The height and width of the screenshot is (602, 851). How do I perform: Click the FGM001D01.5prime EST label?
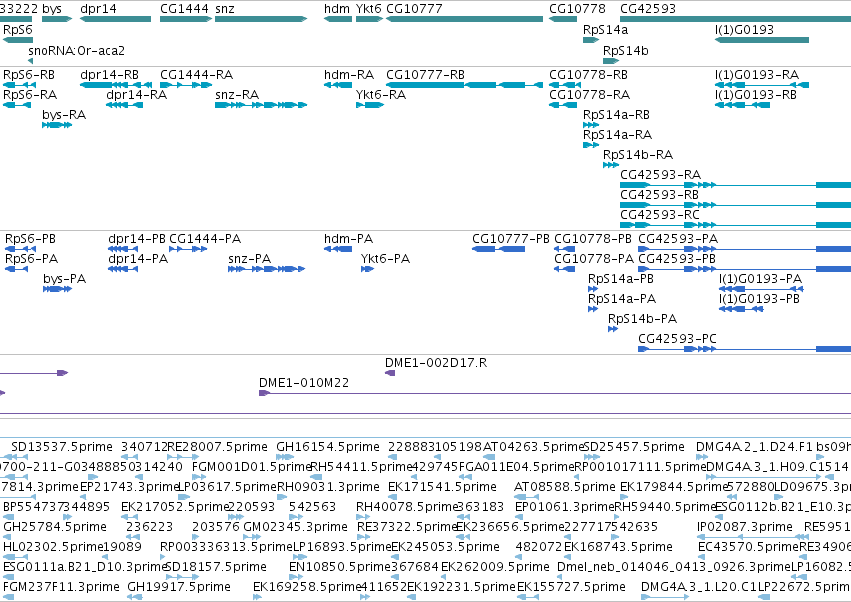[x=251, y=467]
